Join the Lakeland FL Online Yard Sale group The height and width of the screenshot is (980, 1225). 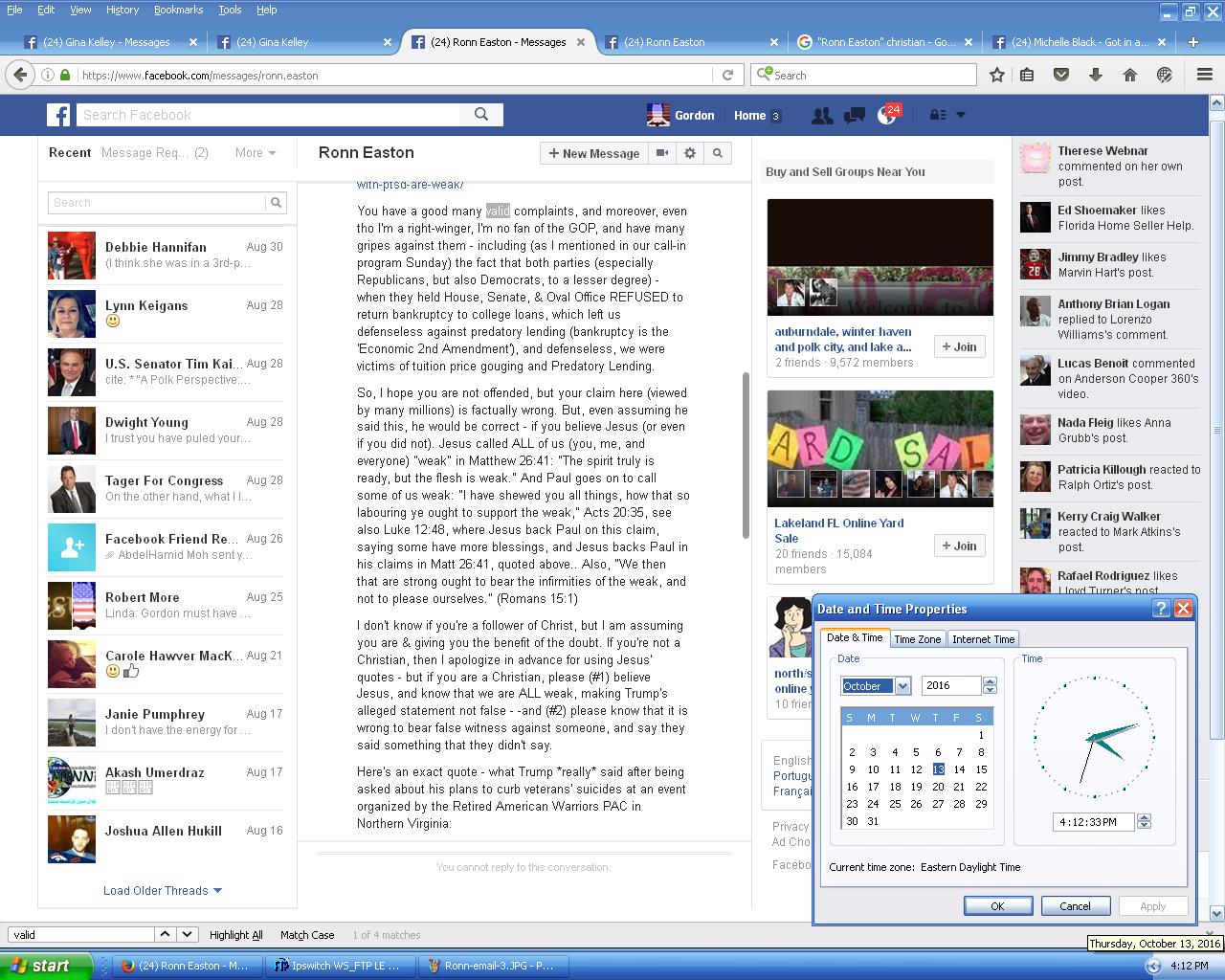pyautogui.click(x=959, y=546)
